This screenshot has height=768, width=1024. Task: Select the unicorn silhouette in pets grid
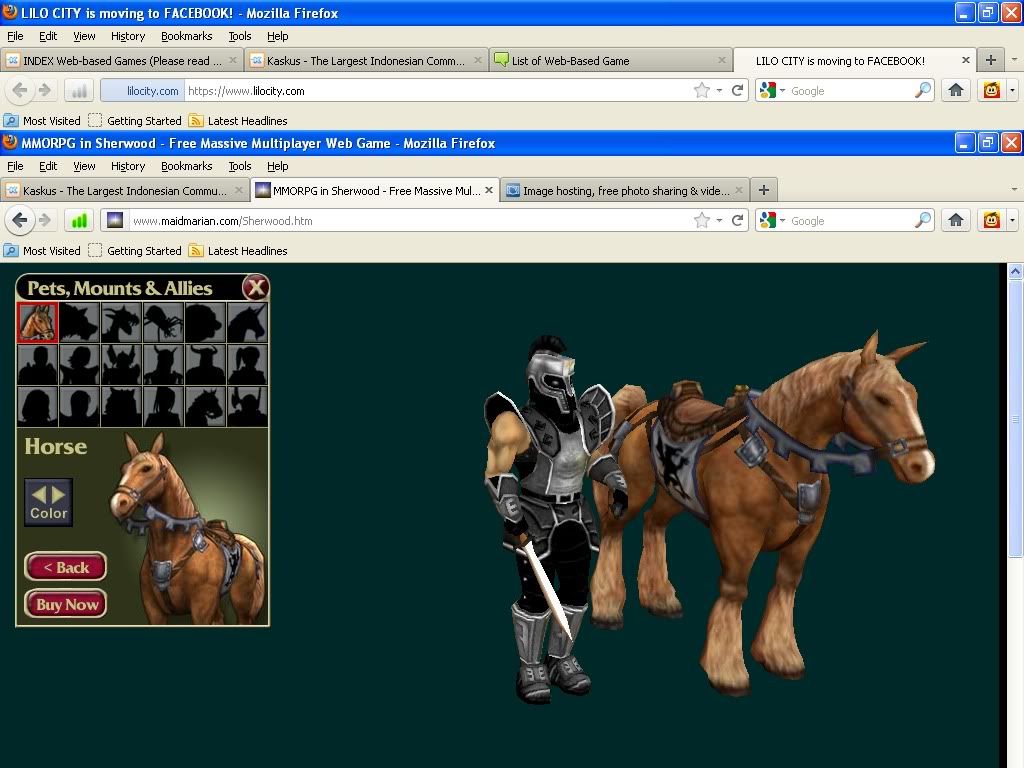pyautogui.click(x=247, y=322)
